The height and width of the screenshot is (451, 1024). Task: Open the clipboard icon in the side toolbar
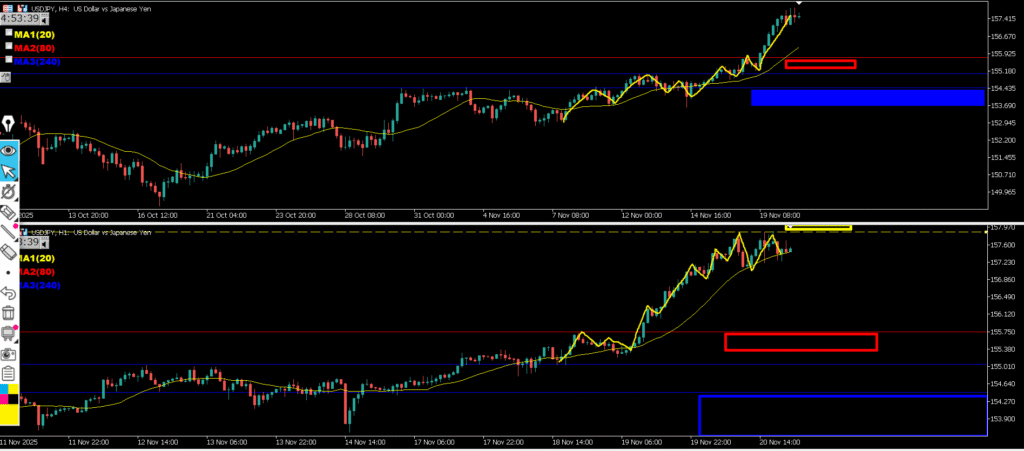(x=8, y=374)
